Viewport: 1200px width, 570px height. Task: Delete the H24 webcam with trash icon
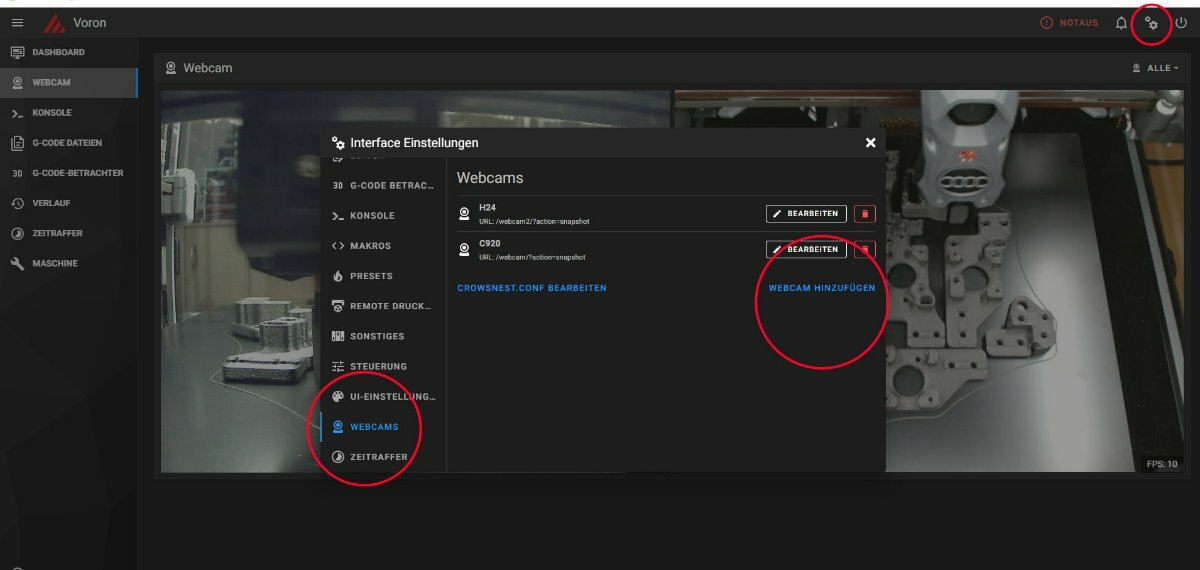[x=865, y=213]
